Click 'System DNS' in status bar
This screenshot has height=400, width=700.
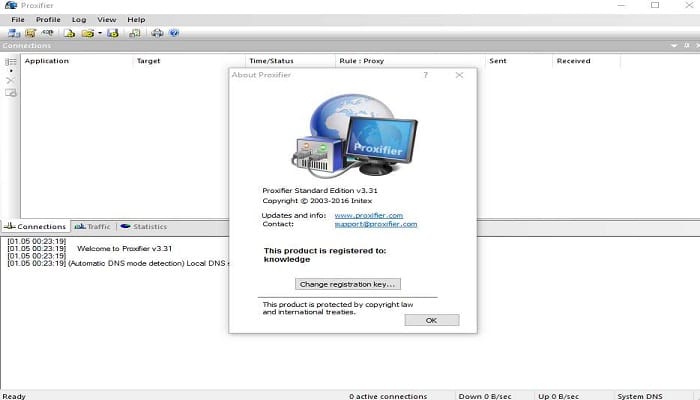tap(640, 396)
